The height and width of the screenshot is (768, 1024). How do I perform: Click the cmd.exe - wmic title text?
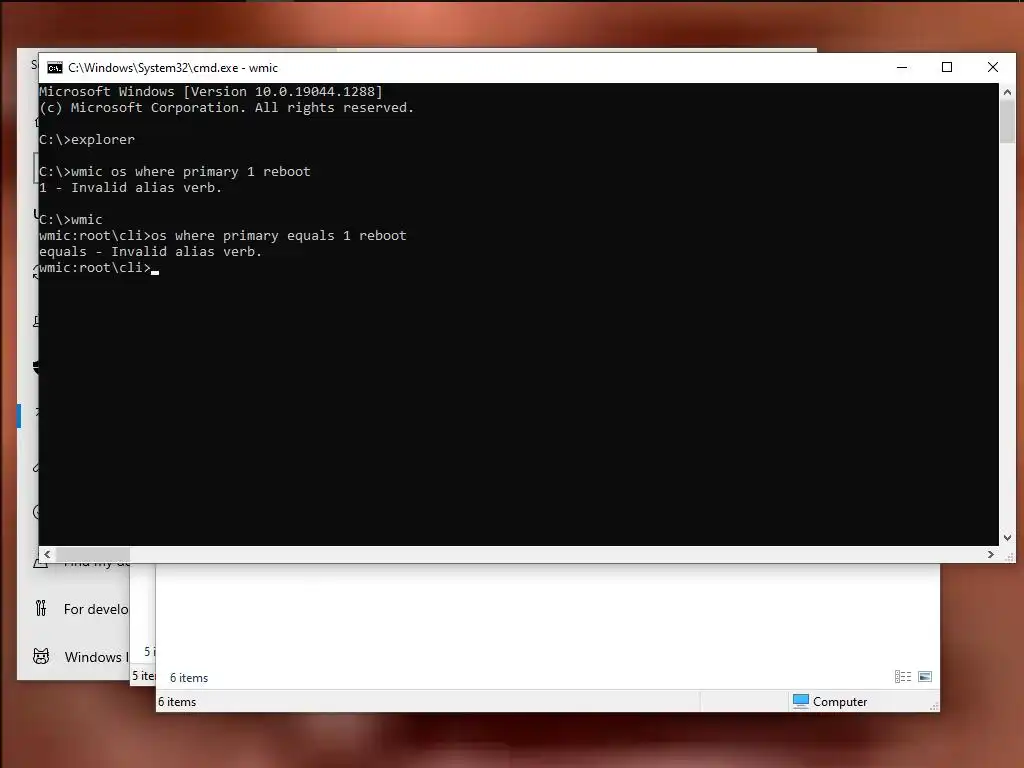coord(173,68)
